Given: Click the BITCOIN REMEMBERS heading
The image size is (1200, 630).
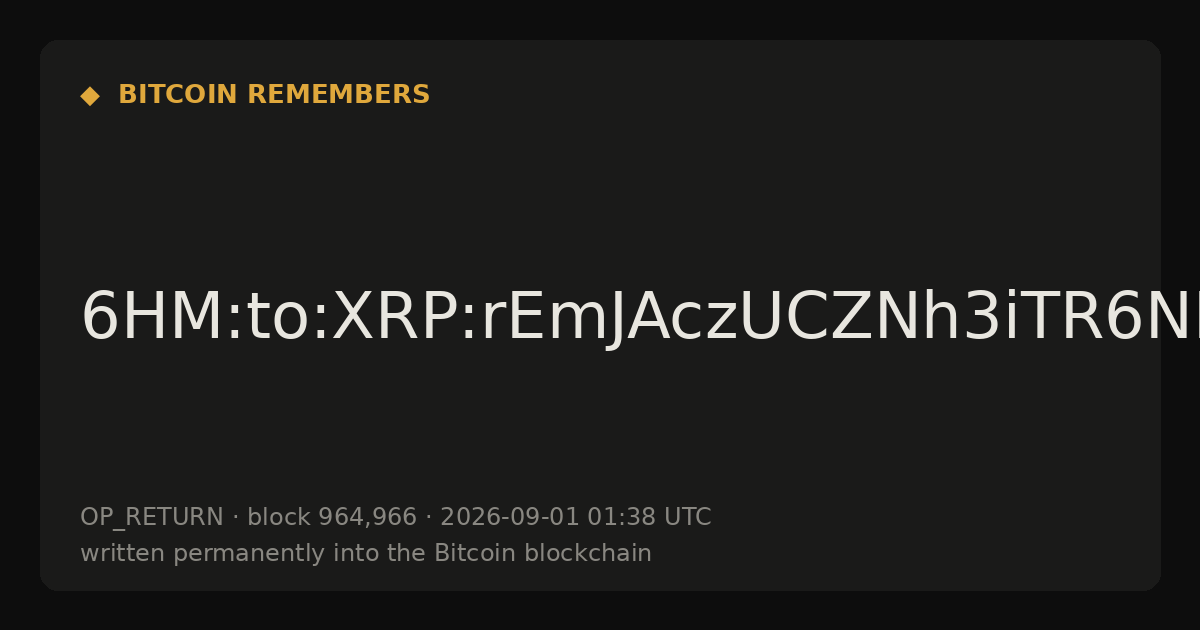Looking at the screenshot, I should point(274,95).
